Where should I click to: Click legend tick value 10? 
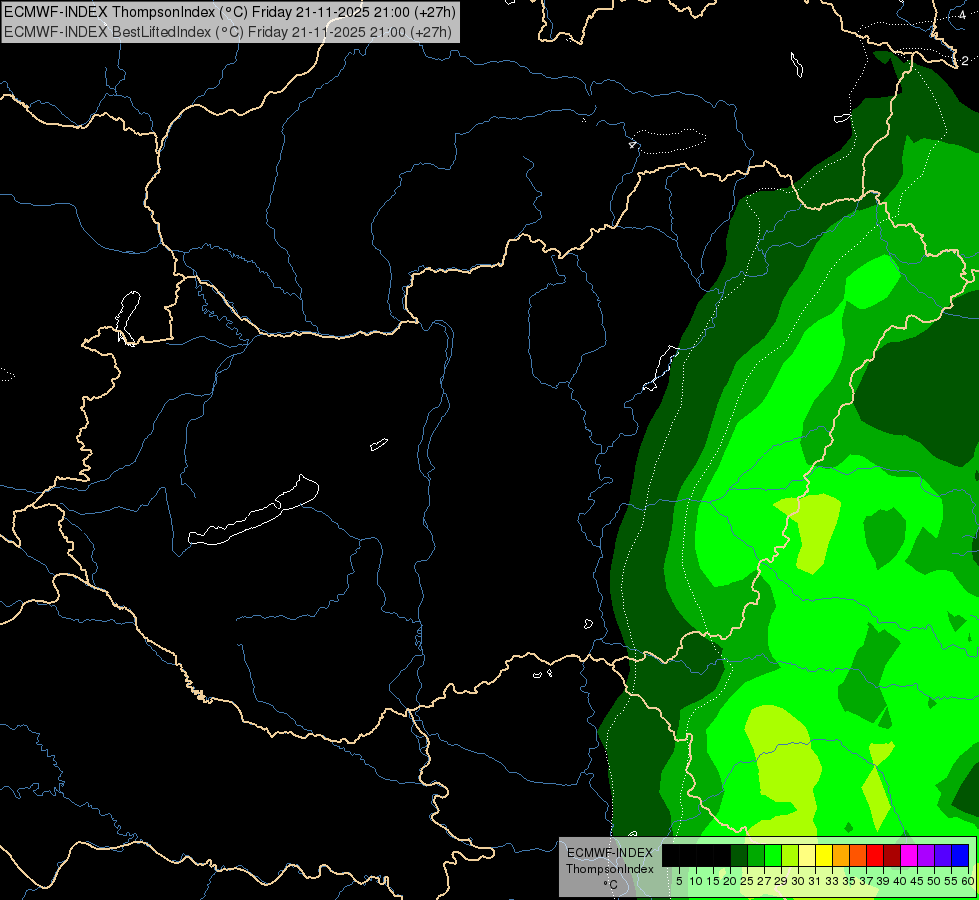[x=696, y=881]
